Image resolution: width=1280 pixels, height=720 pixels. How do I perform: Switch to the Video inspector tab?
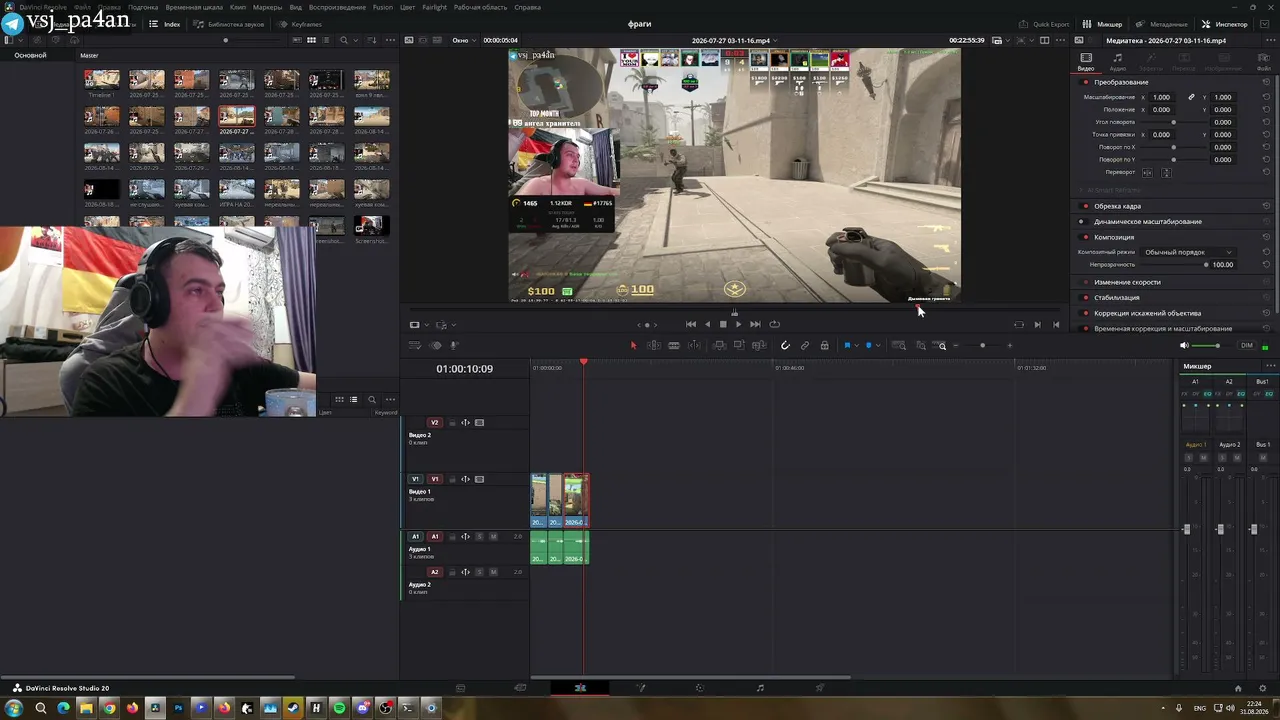[x=1086, y=62]
